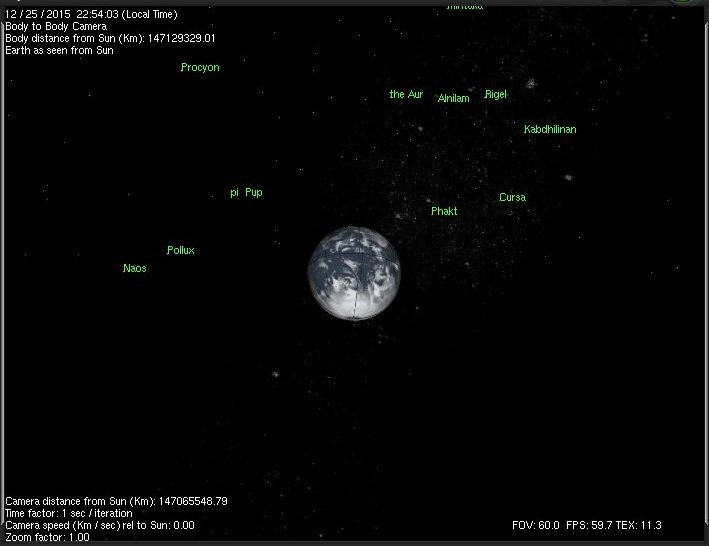Click the Time factor readout
Screen dimensions: 709x546
coord(69,513)
